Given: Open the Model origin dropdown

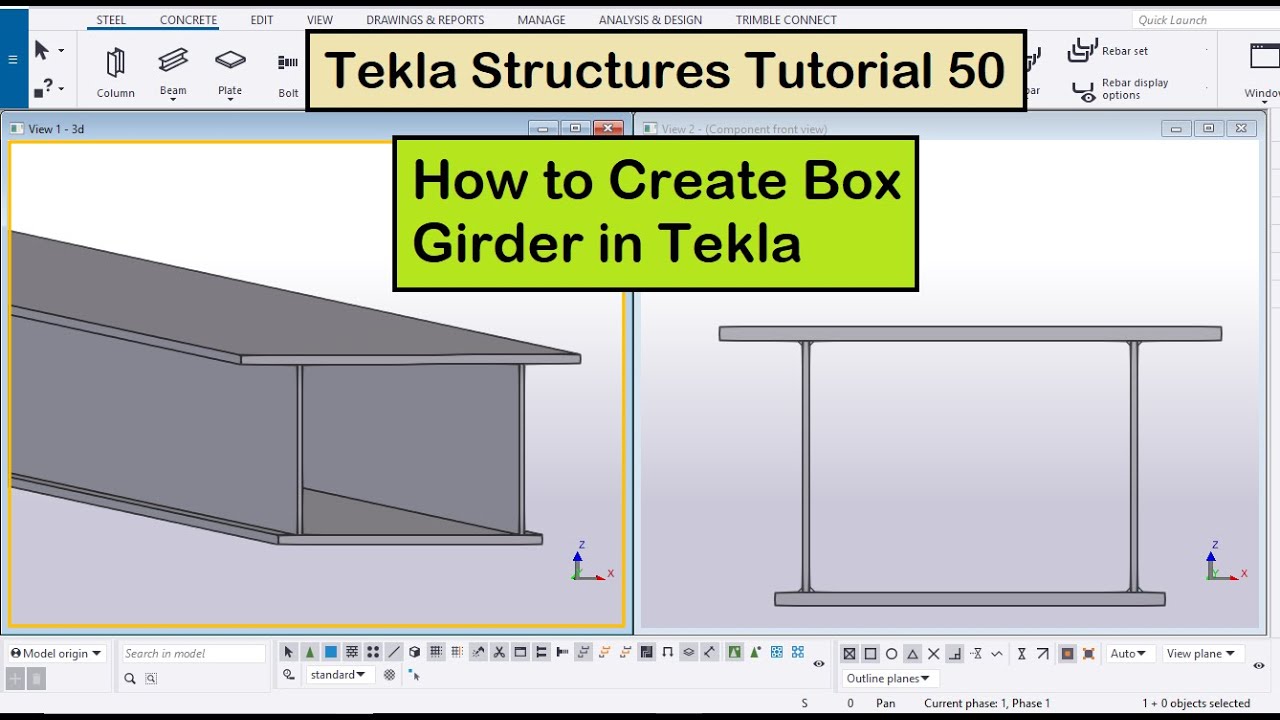Looking at the screenshot, I should (57, 653).
